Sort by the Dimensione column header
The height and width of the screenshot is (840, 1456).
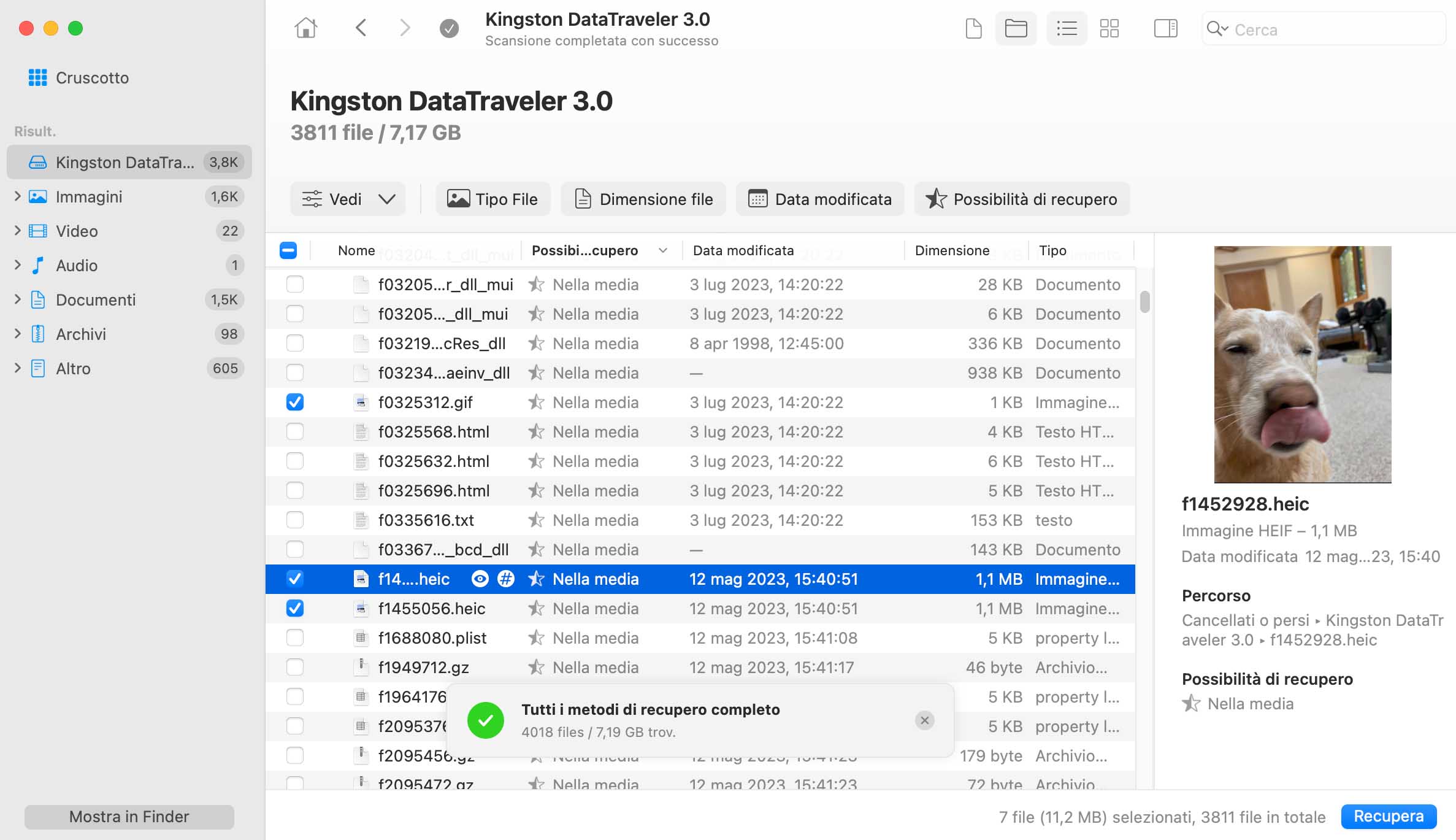click(952, 250)
